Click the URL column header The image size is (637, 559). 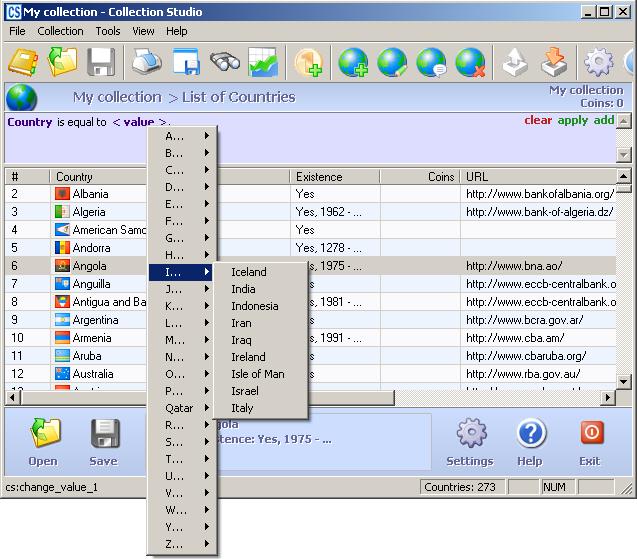538,177
